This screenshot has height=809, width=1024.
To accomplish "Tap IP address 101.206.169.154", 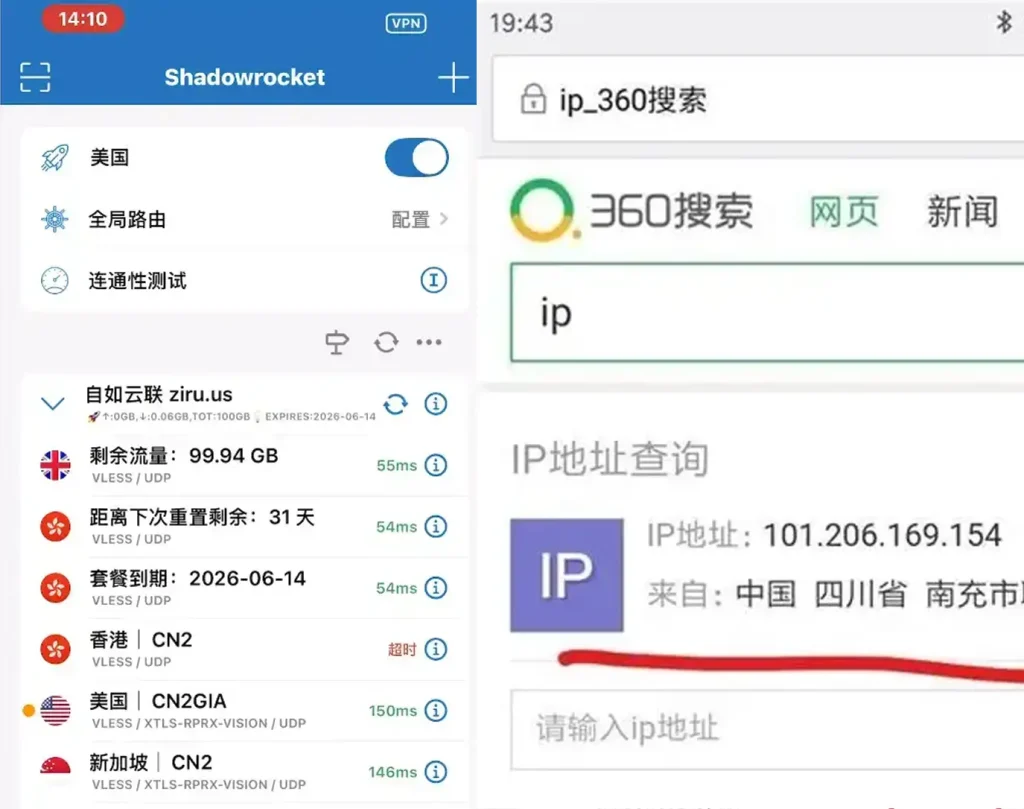I will 882,535.
